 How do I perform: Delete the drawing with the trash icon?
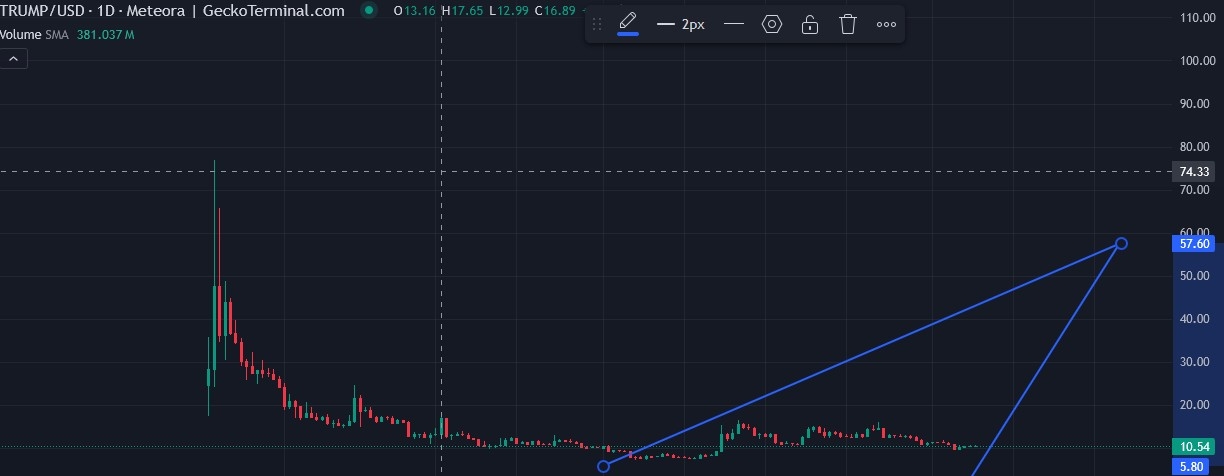click(848, 25)
